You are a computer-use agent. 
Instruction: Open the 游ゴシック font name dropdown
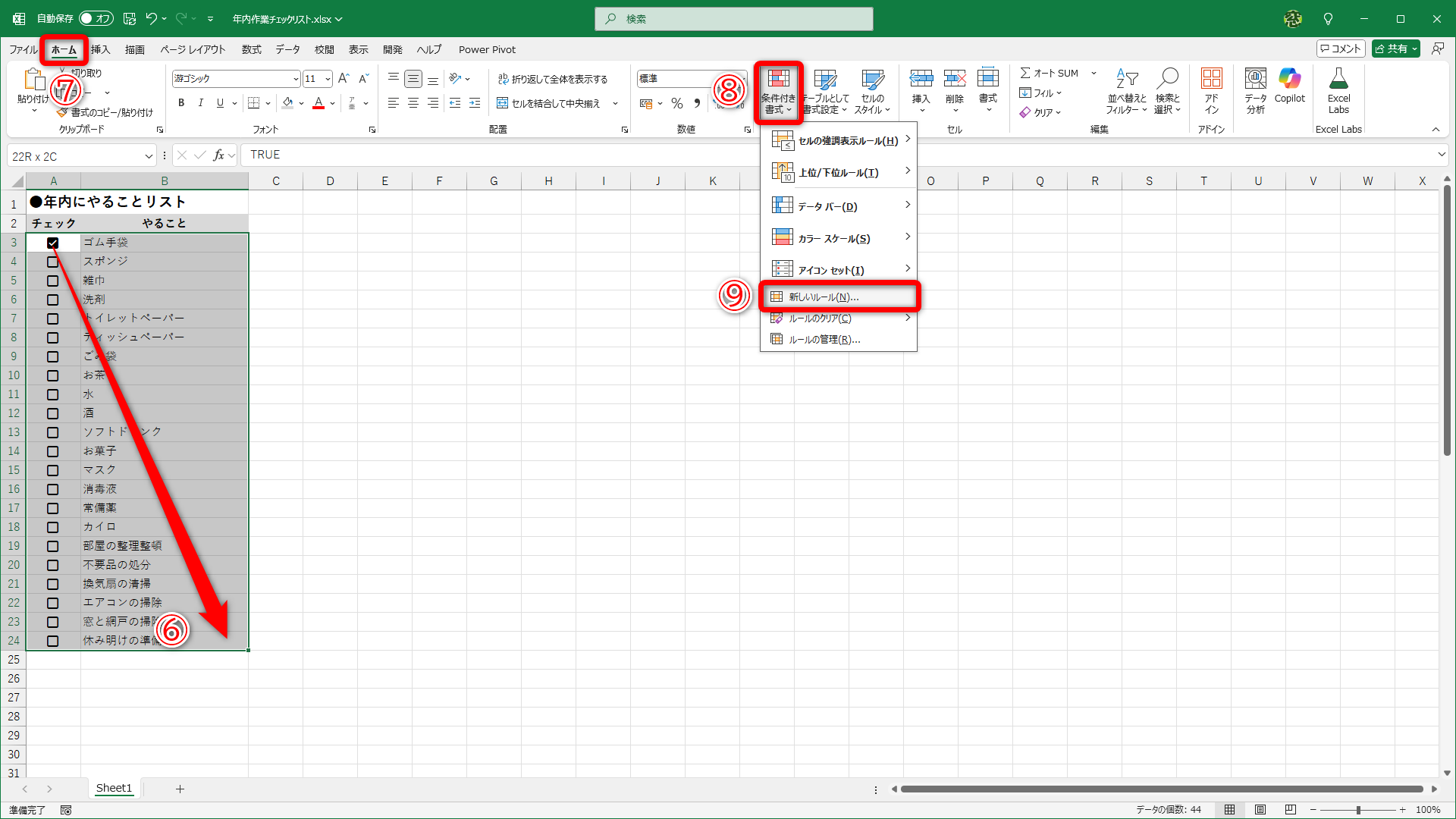[x=296, y=79]
